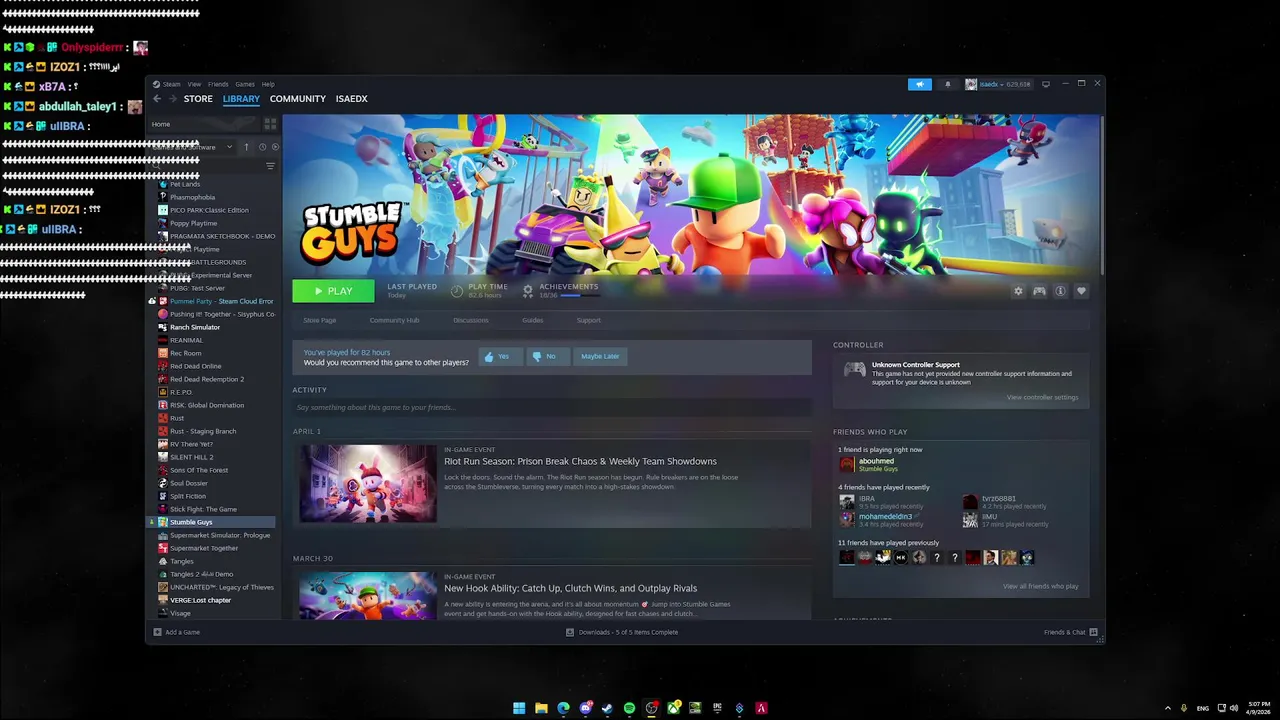Viewport: 1280px width, 720px height.
Task: Open the Friends menu
Action: tap(218, 84)
